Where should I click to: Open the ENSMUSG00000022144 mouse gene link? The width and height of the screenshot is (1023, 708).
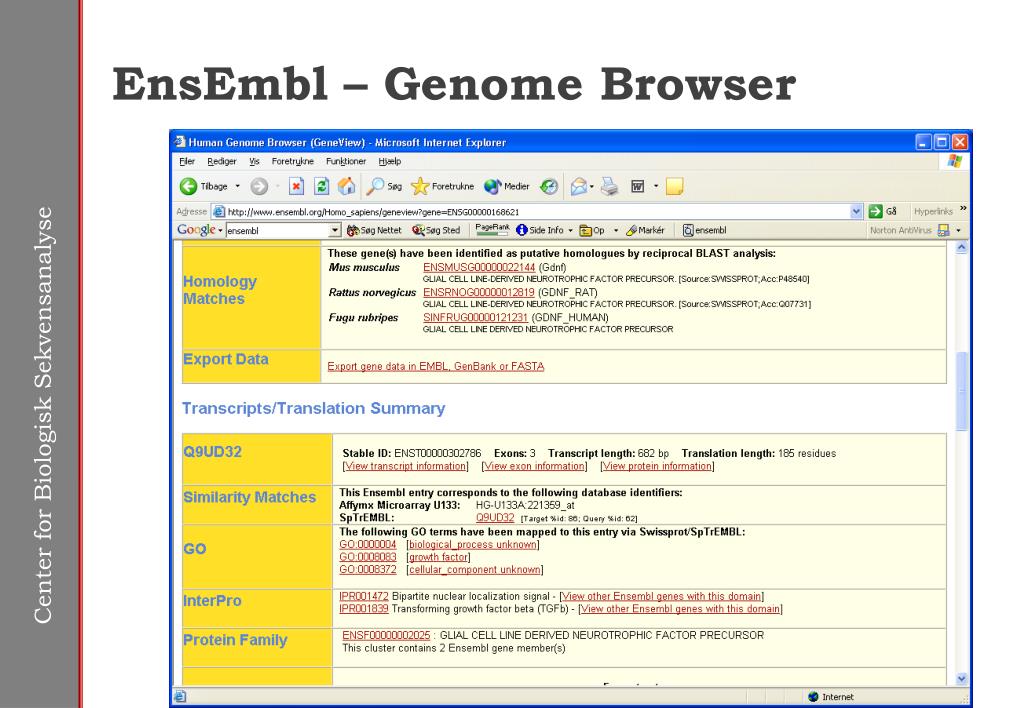[x=479, y=268]
